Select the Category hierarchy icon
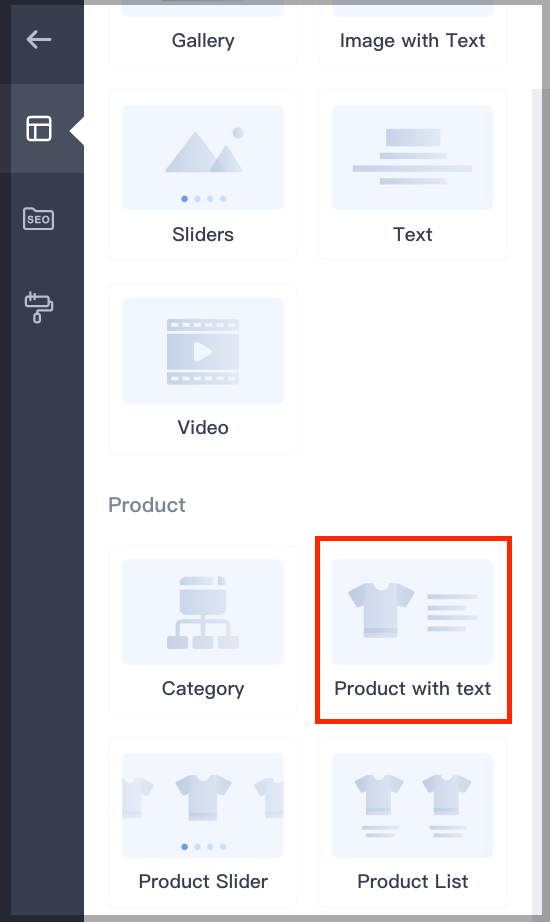This screenshot has width=550, height=922. click(x=203, y=613)
